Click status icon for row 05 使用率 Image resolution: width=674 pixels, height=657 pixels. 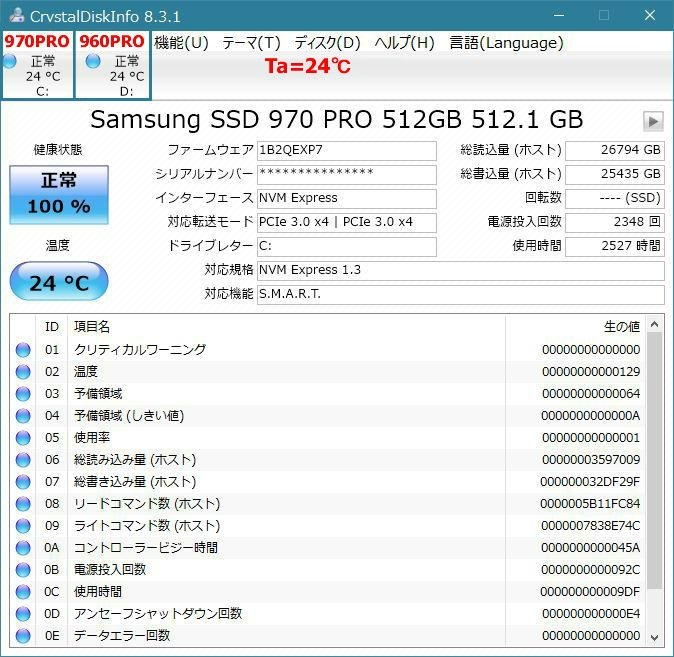click(23, 438)
